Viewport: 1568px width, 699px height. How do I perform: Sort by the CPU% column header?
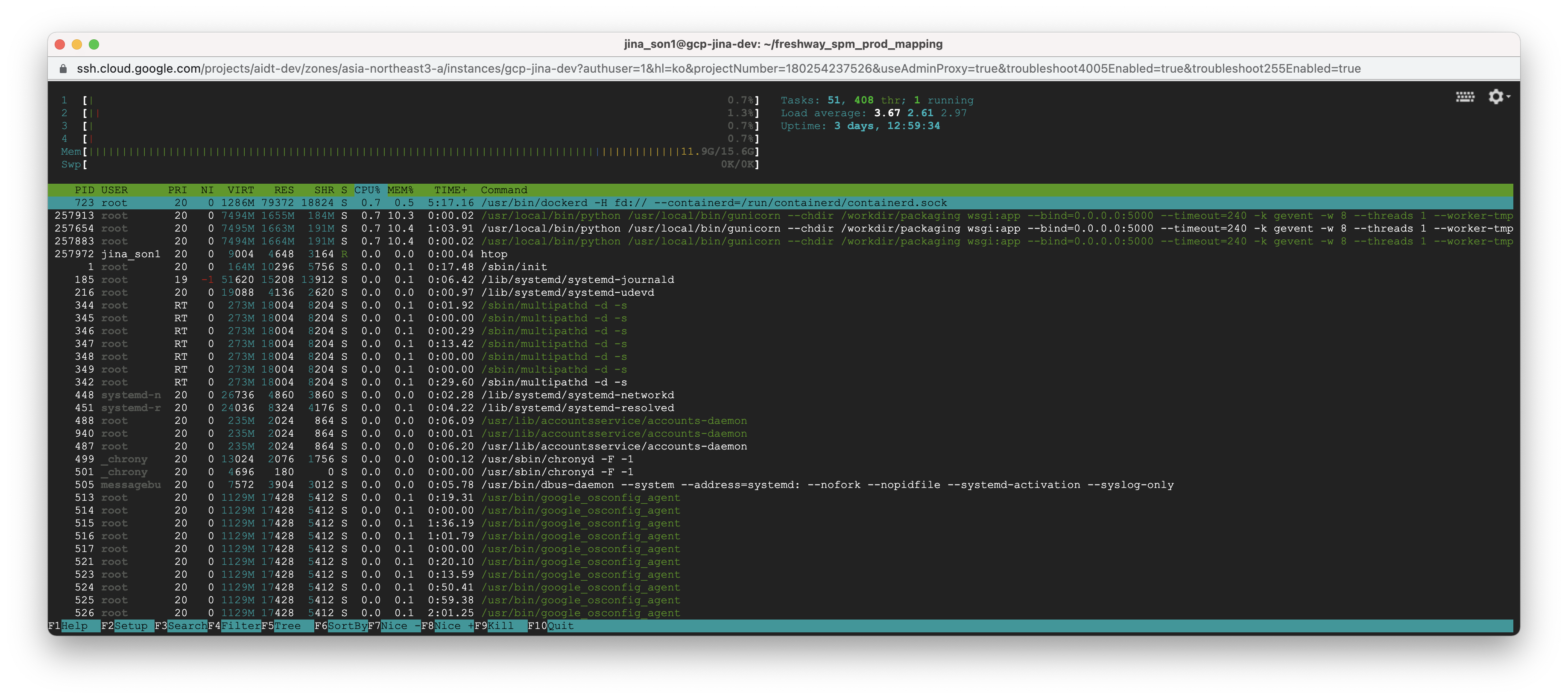pyautogui.click(x=367, y=190)
